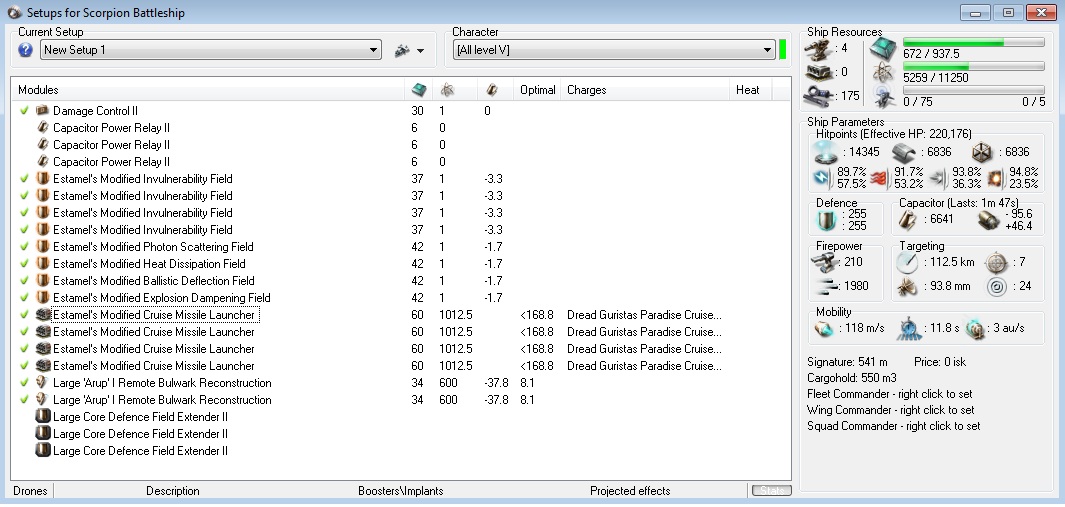
Task: Click the capacitor capacity icon 6641
Action: [x=909, y=220]
